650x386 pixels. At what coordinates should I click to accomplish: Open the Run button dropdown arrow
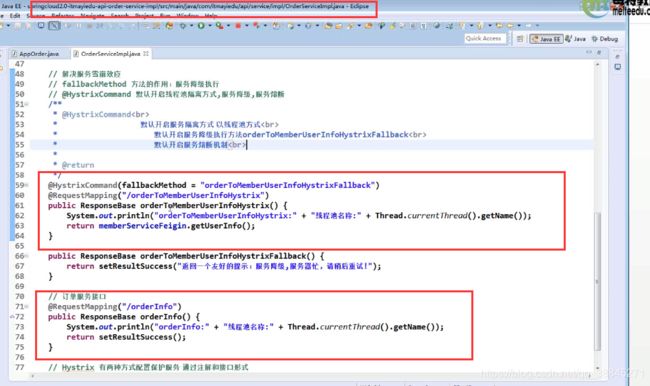pos(210,26)
